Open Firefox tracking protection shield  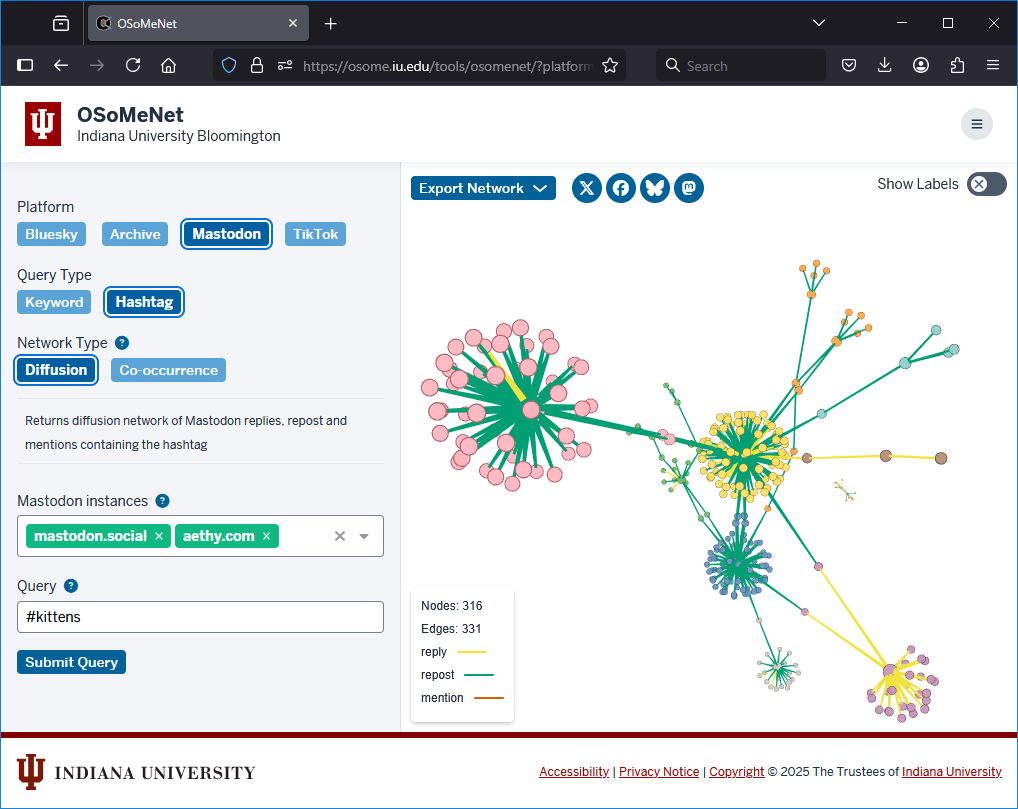pos(229,65)
